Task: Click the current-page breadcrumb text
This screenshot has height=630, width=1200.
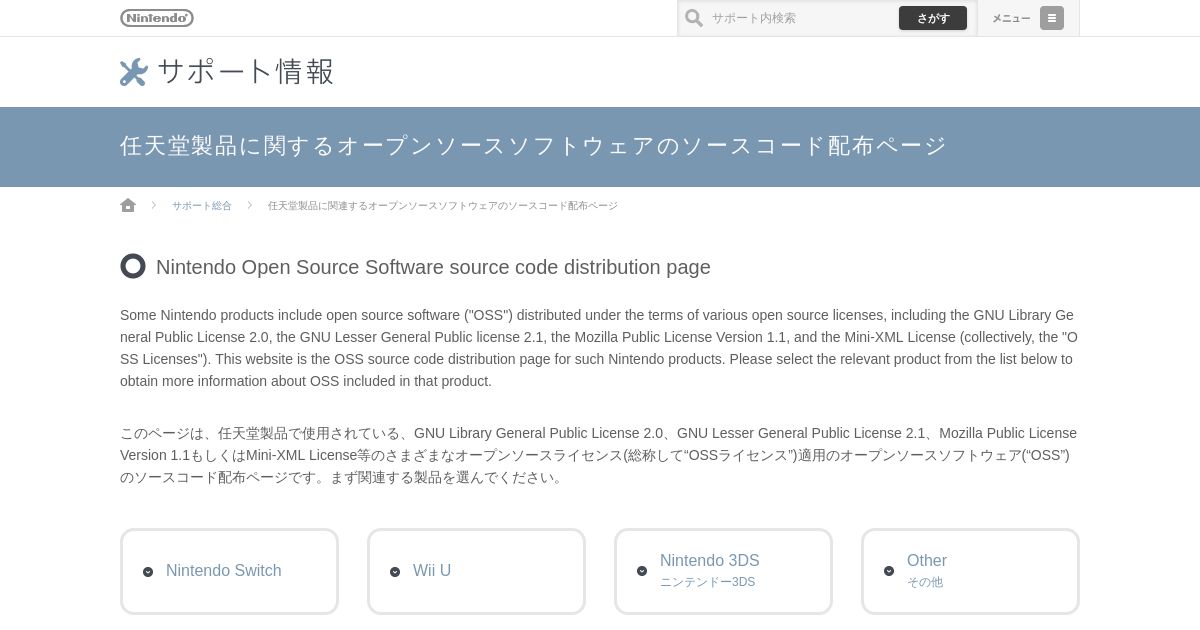Action: coord(442,206)
